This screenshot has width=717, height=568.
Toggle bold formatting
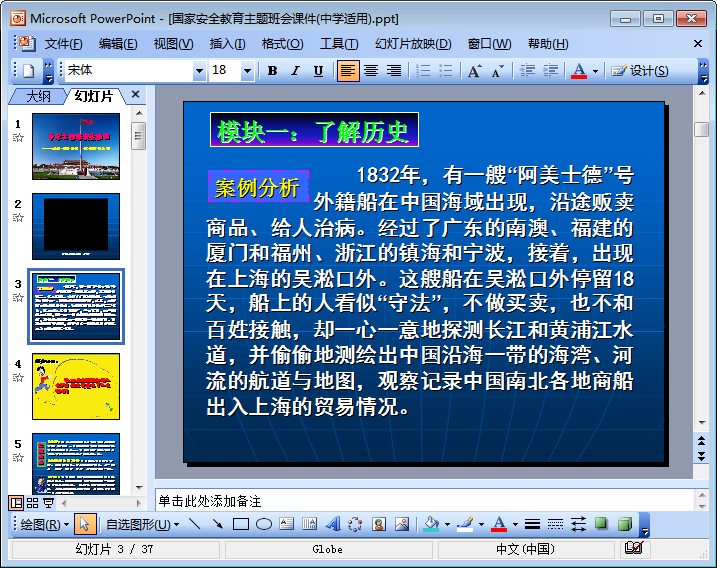tap(272, 71)
